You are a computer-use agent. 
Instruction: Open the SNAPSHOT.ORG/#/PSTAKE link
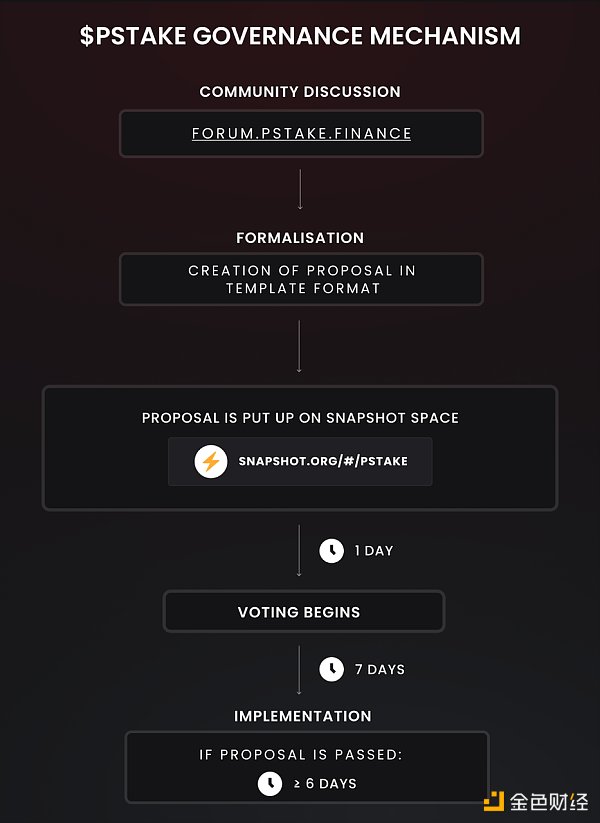[322, 462]
